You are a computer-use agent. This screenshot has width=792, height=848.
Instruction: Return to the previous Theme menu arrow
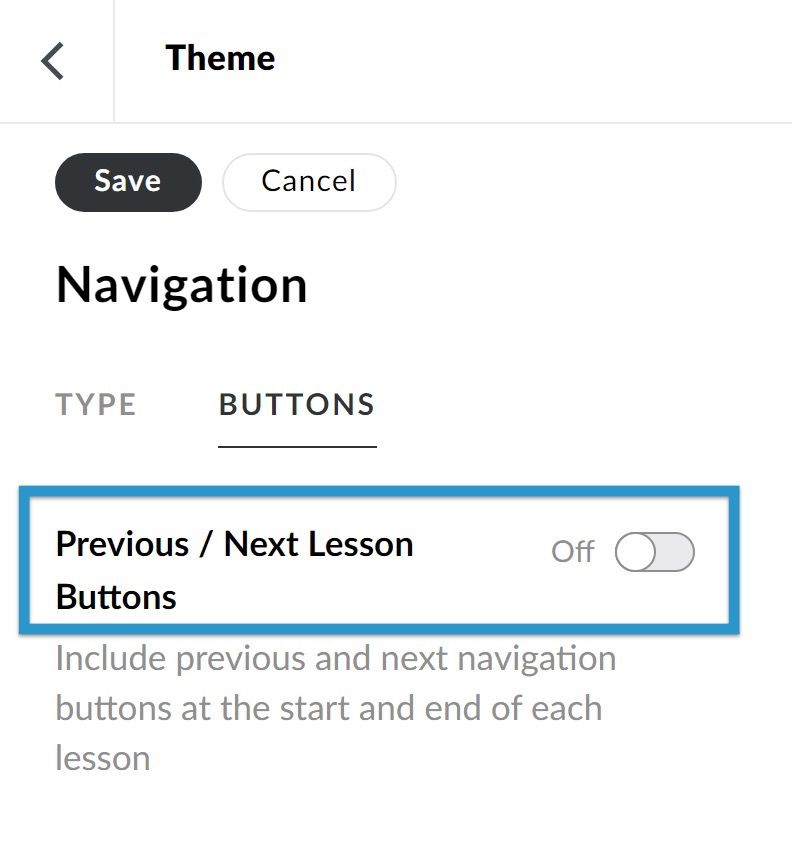click(53, 61)
